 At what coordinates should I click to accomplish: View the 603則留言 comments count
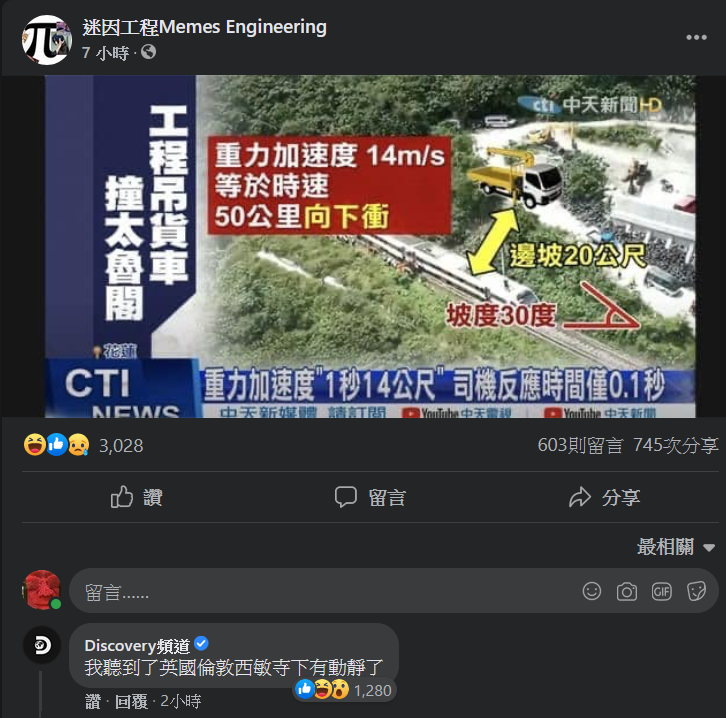pyautogui.click(x=580, y=445)
